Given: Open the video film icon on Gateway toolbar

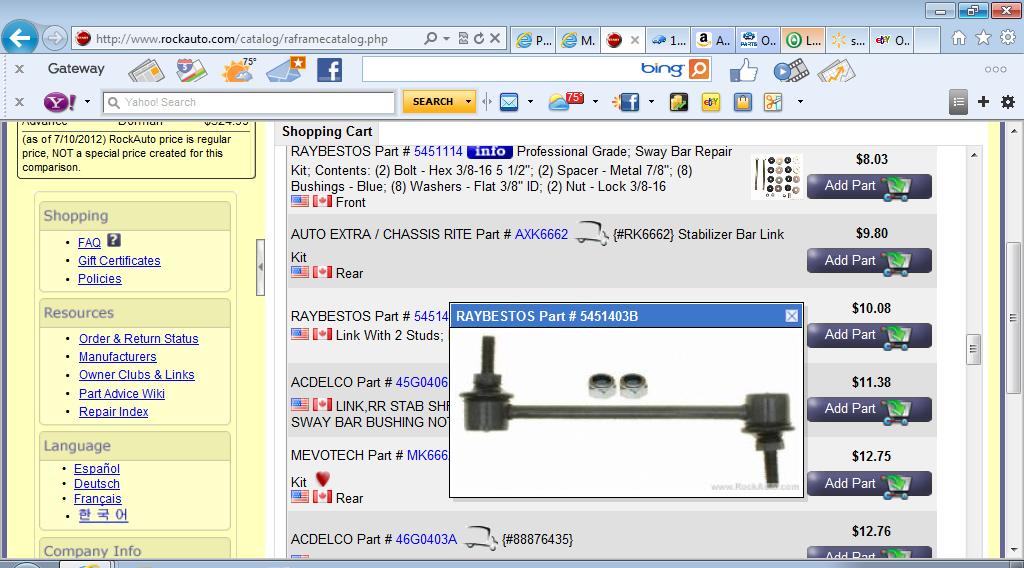Looking at the screenshot, I should [x=791, y=70].
